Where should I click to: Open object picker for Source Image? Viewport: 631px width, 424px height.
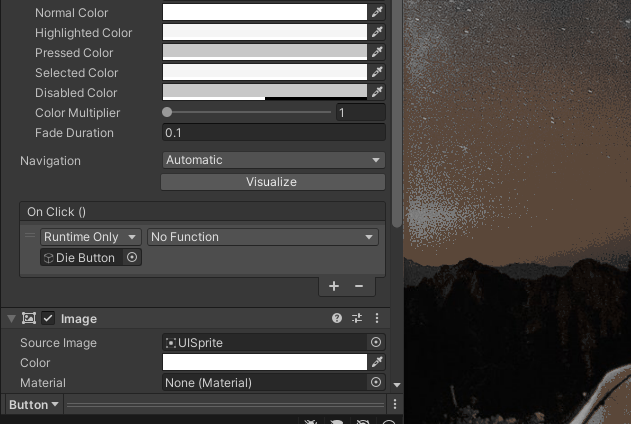coord(376,342)
